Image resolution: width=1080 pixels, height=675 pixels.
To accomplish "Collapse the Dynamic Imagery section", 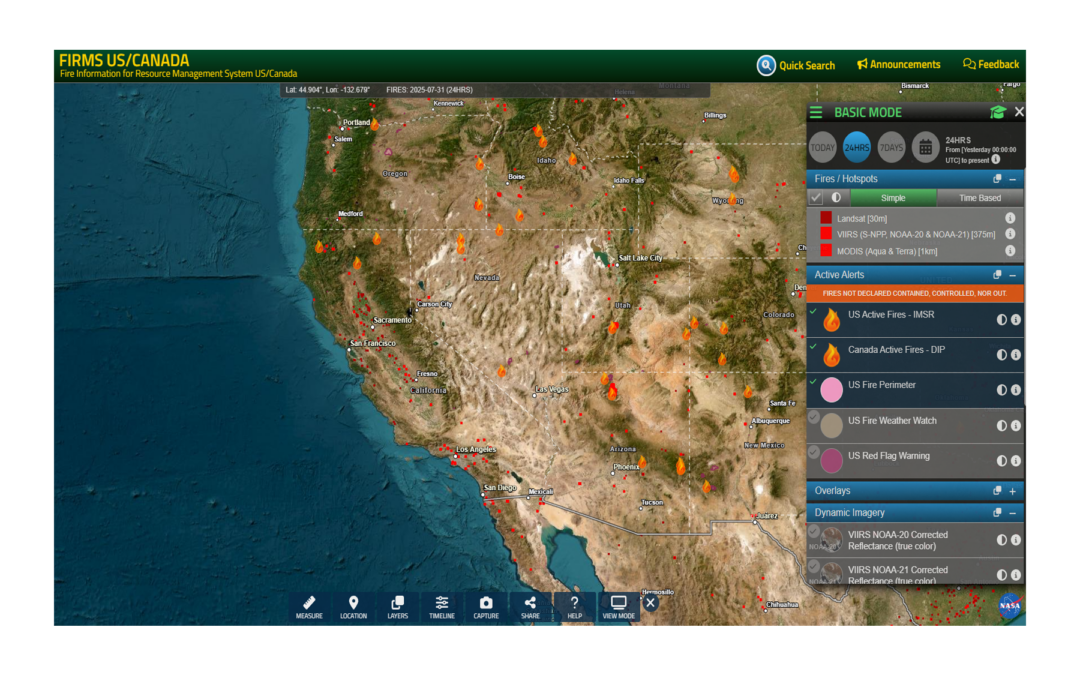I will tap(1013, 513).
